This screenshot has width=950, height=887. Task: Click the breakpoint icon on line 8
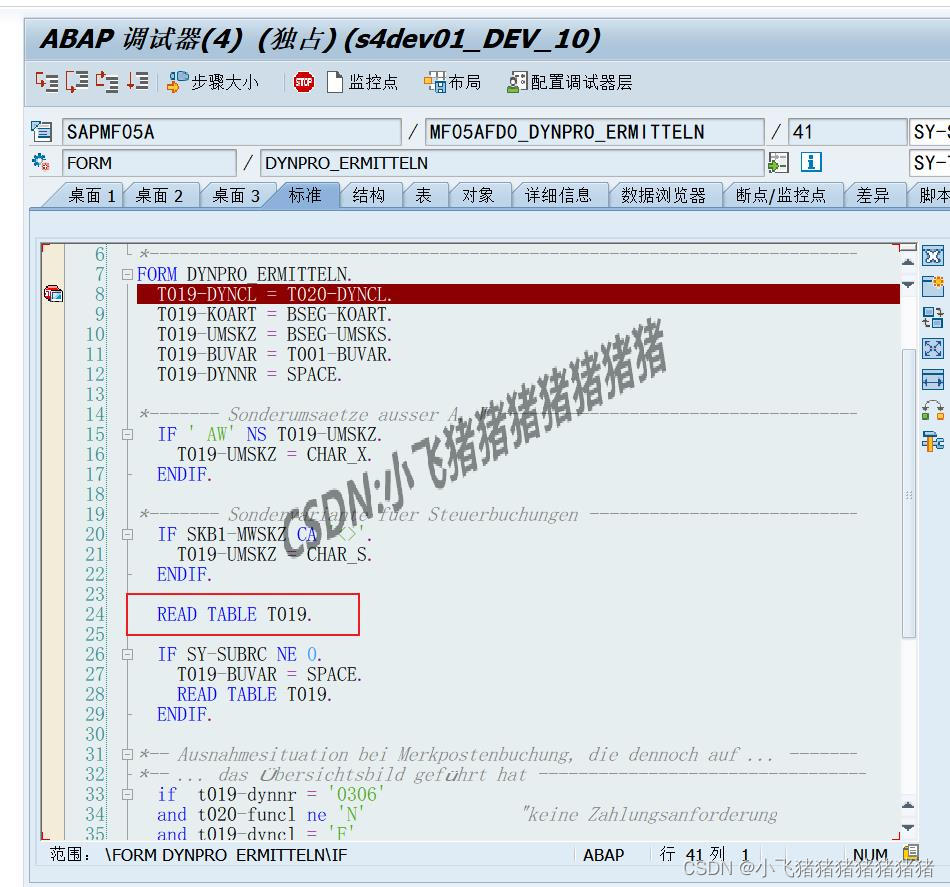(53, 294)
